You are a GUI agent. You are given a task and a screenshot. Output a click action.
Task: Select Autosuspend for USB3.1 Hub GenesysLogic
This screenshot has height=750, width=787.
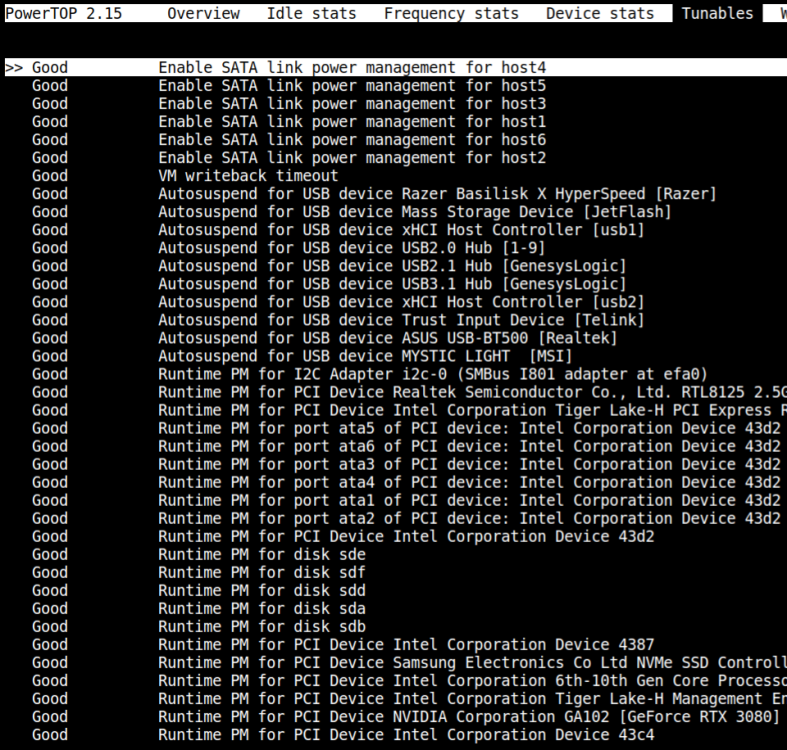click(x=329, y=284)
